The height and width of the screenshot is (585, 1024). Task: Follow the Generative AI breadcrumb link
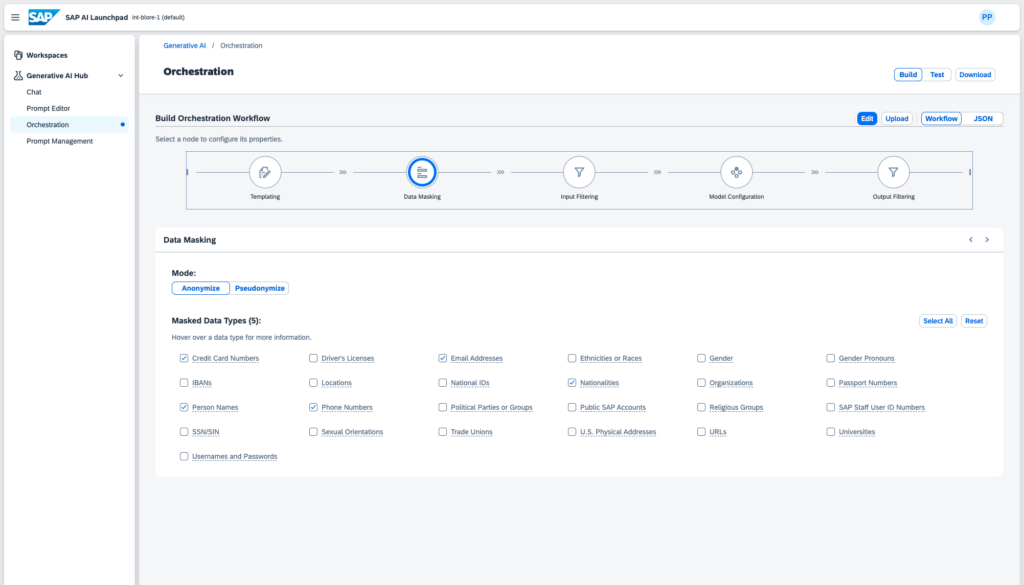tap(185, 46)
